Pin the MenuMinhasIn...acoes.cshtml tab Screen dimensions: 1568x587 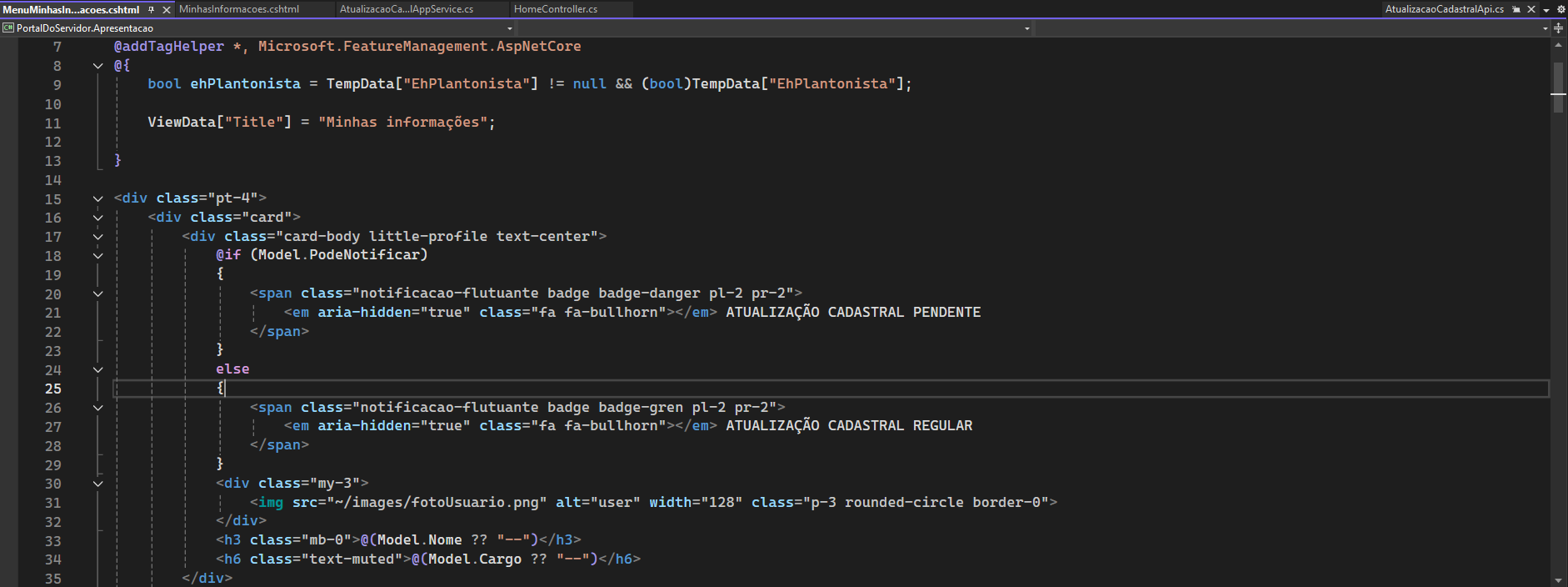(151, 9)
